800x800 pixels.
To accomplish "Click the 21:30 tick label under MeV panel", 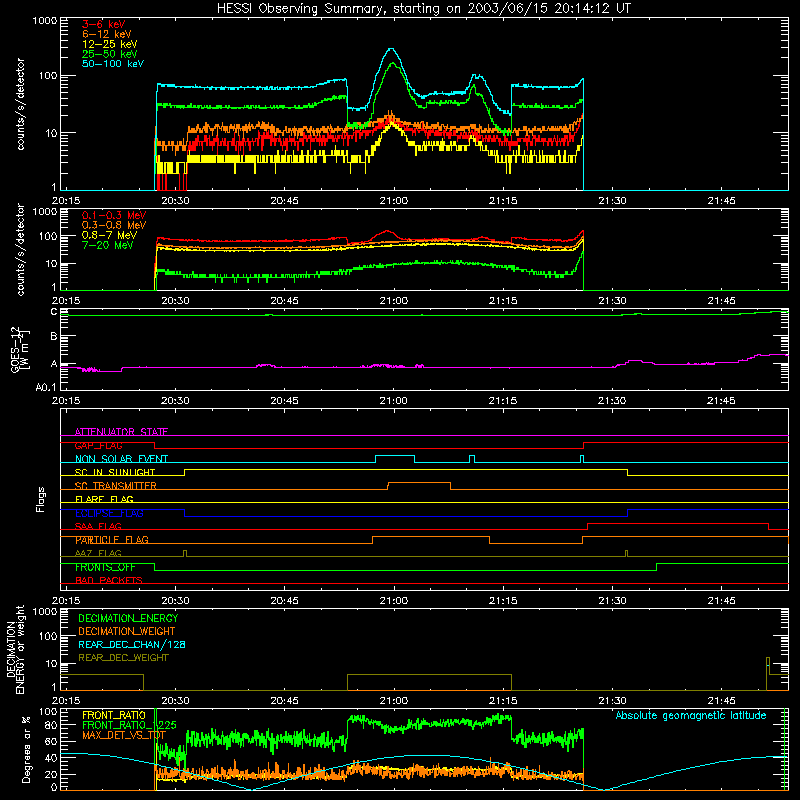I will 612,301.
